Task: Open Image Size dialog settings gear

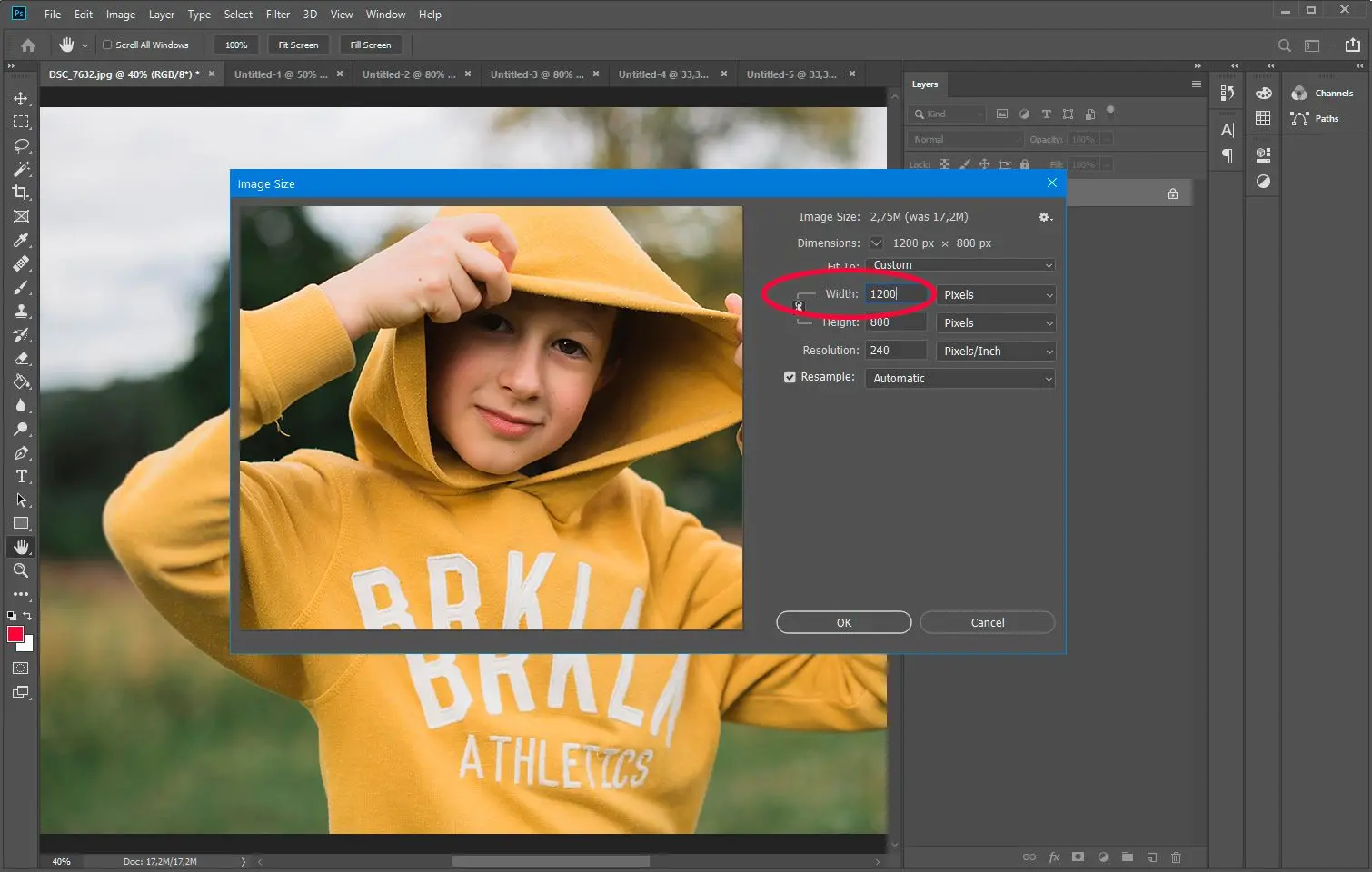Action: coord(1044,217)
